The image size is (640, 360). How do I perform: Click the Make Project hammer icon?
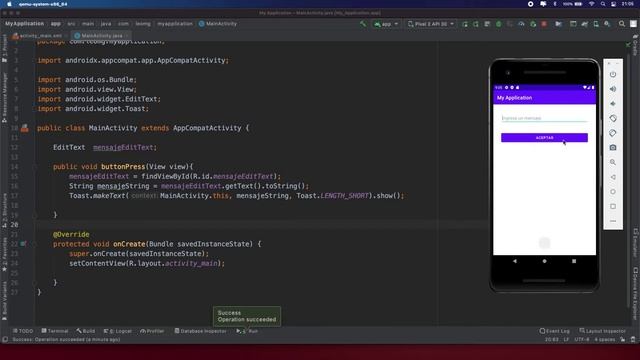[x=363, y=24]
